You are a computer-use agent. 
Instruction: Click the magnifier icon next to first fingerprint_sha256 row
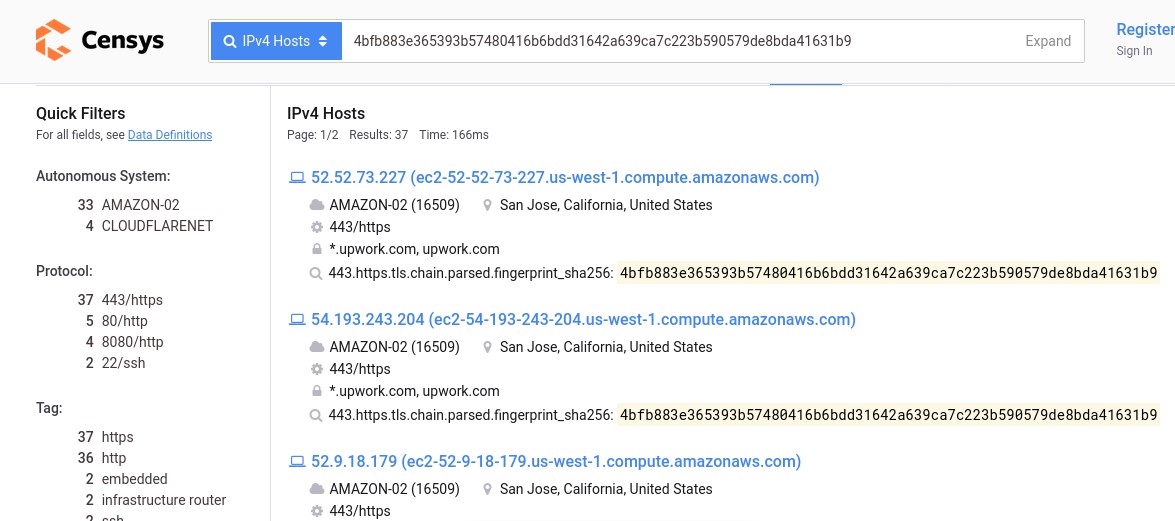[316, 273]
